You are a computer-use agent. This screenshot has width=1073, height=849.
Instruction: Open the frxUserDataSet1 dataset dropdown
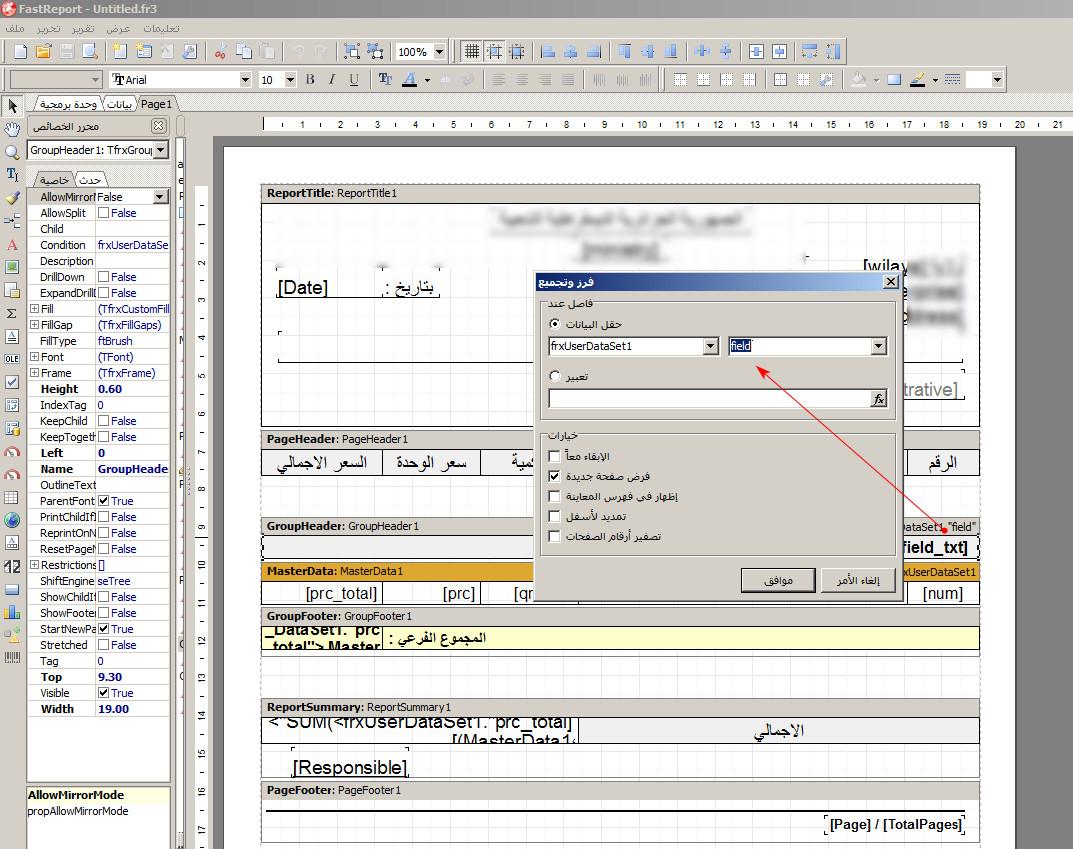(709, 344)
